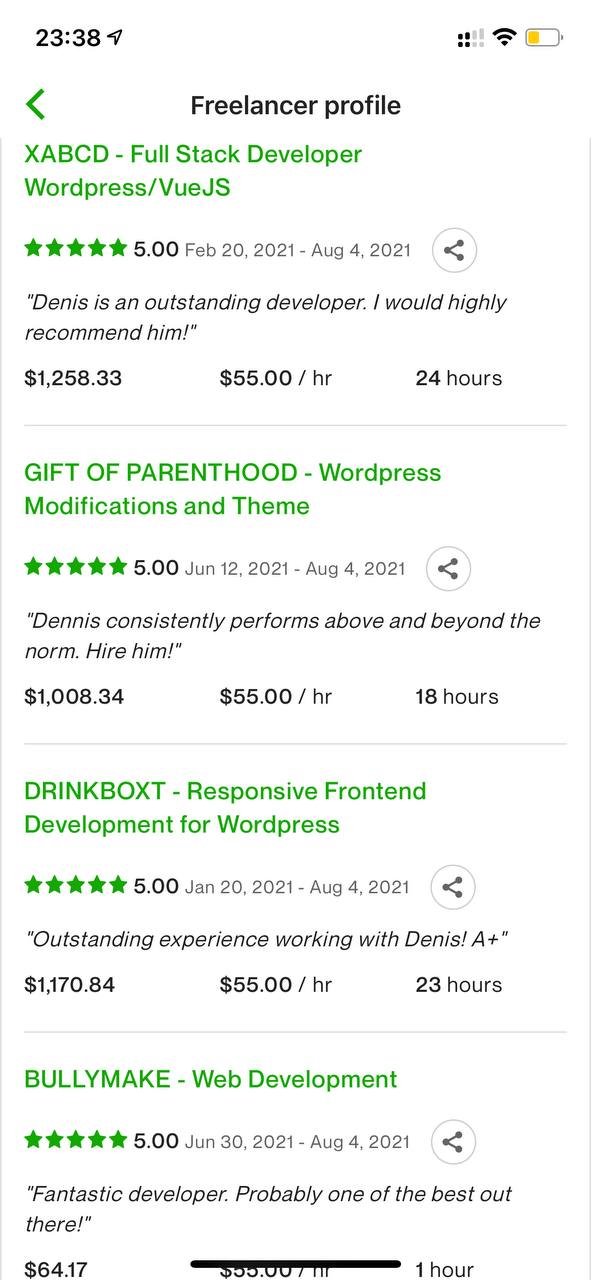Tap the five-star rating on XABCD job

coord(76,248)
